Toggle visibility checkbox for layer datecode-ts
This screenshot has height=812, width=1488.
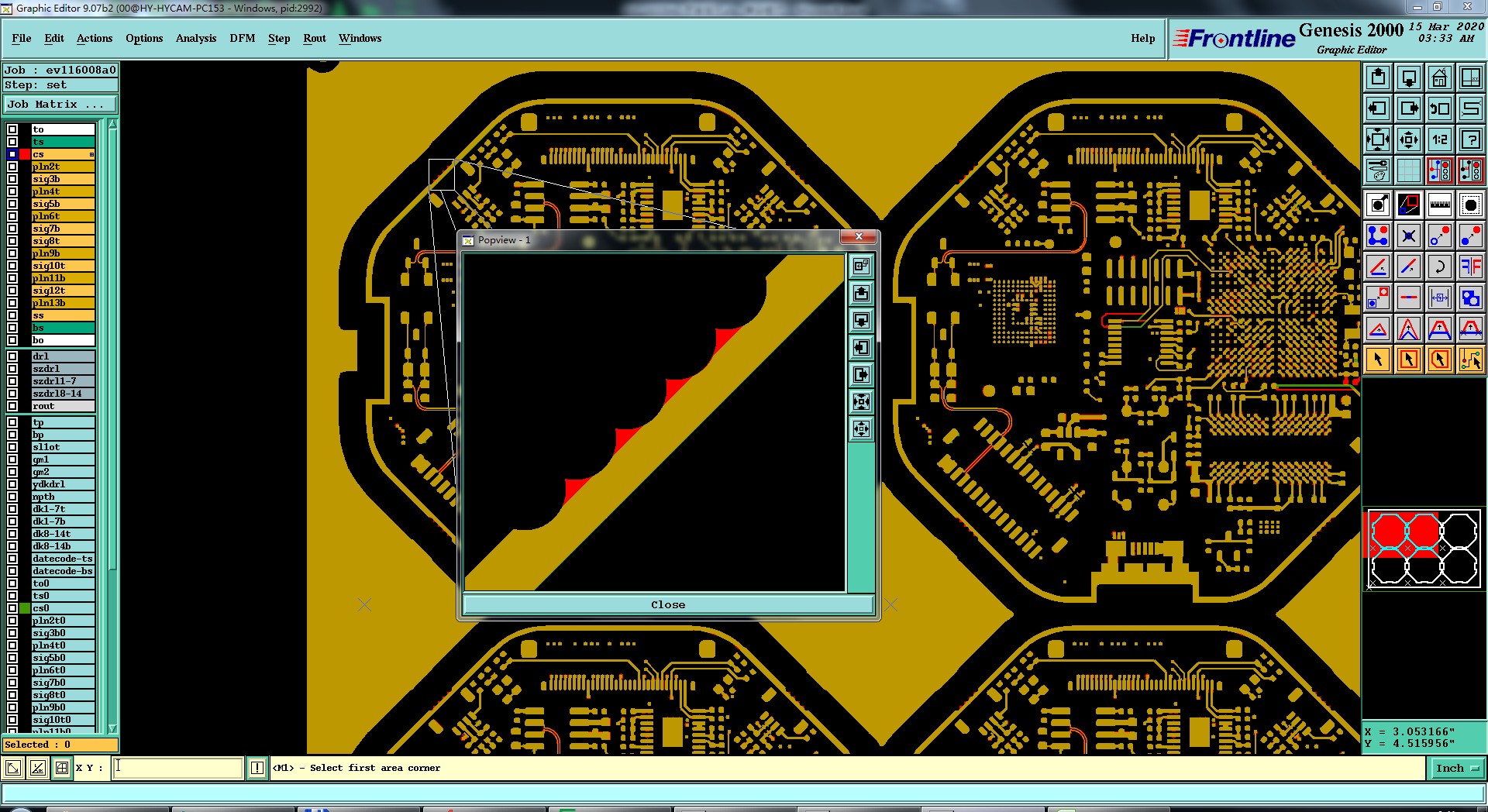pyautogui.click(x=12, y=559)
